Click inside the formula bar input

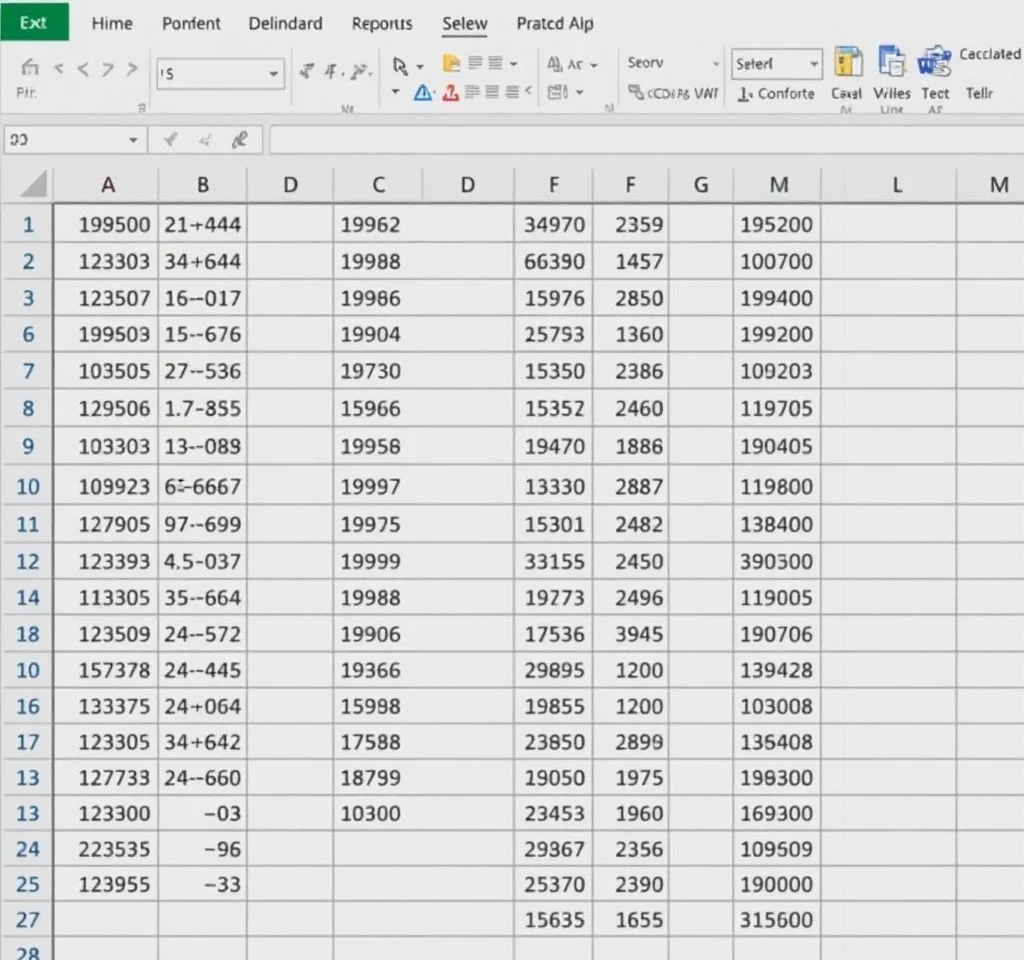(x=640, y=141)
